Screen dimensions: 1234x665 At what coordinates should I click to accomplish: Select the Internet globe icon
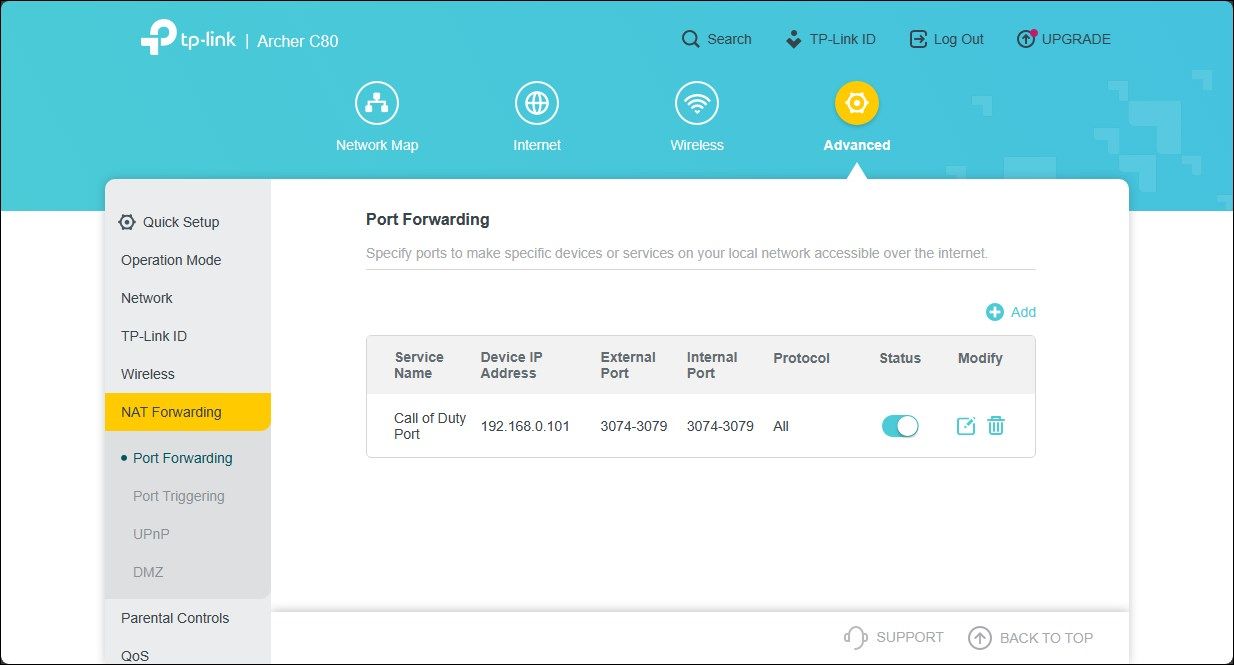(537, 101)
